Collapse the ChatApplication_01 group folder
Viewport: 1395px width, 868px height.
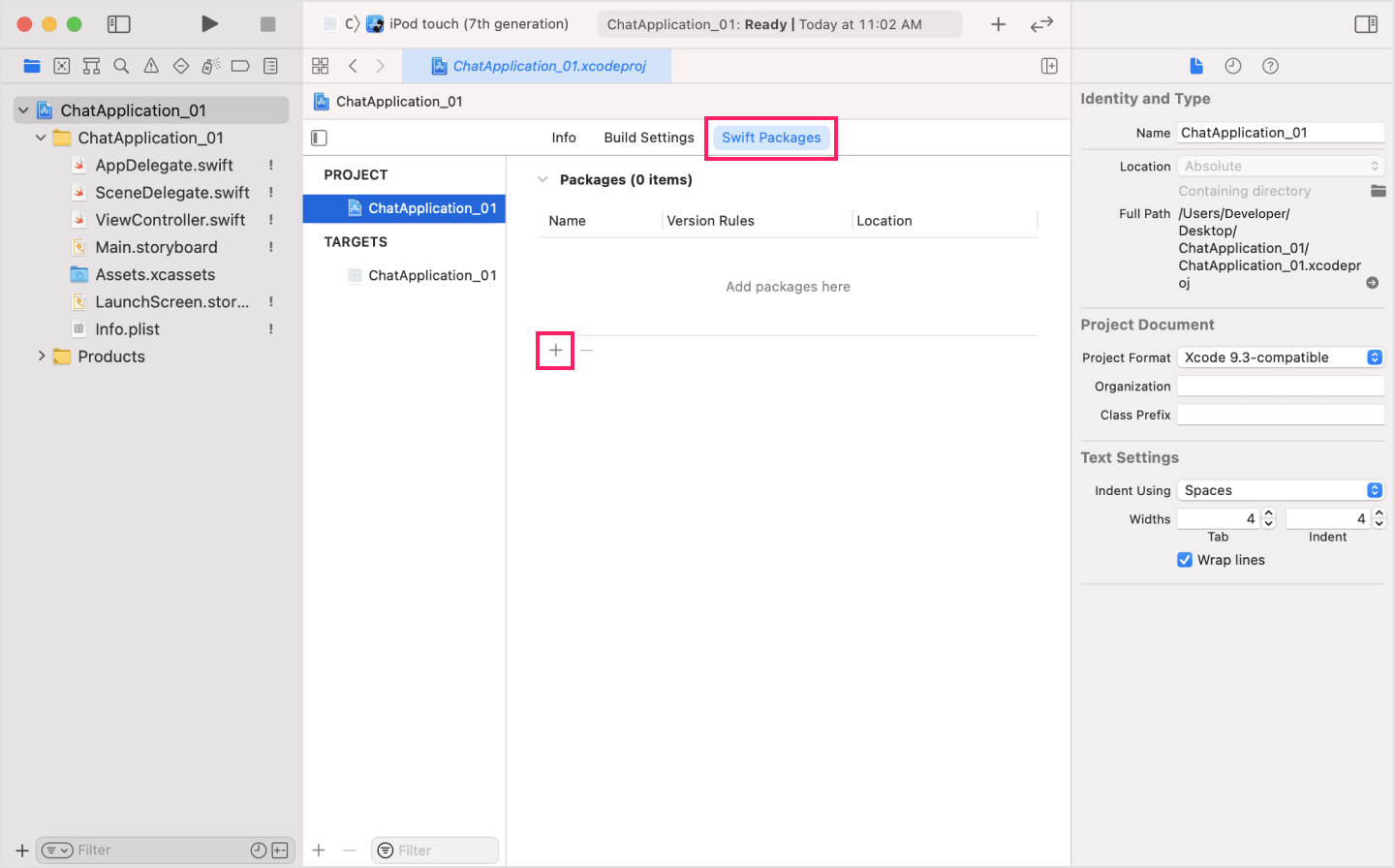pyautogui.click(x=41, y=138)
